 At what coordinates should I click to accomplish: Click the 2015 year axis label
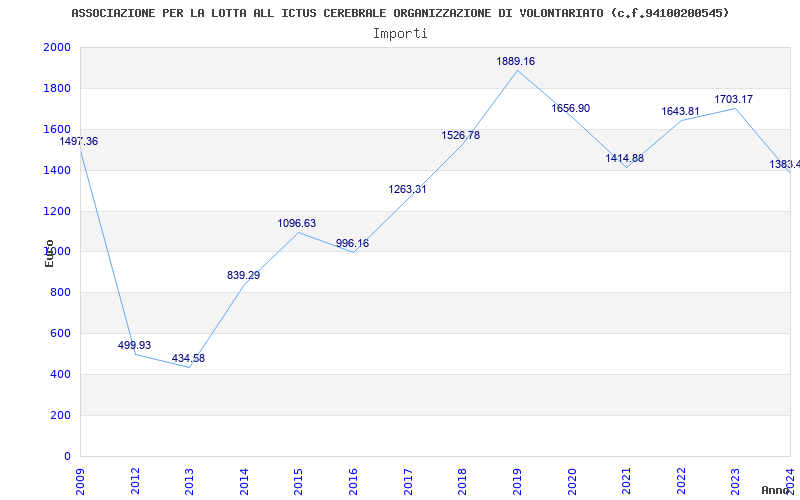point(299,481)
